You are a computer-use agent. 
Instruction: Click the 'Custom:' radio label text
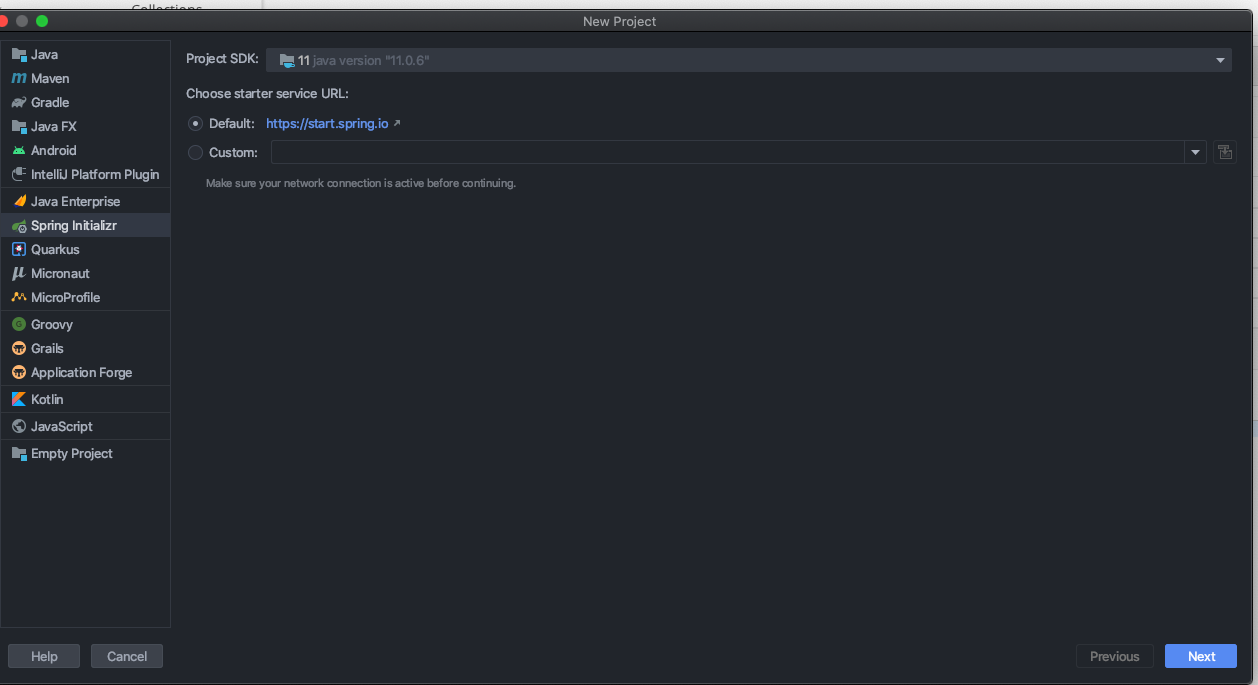(x=233, y=153)
